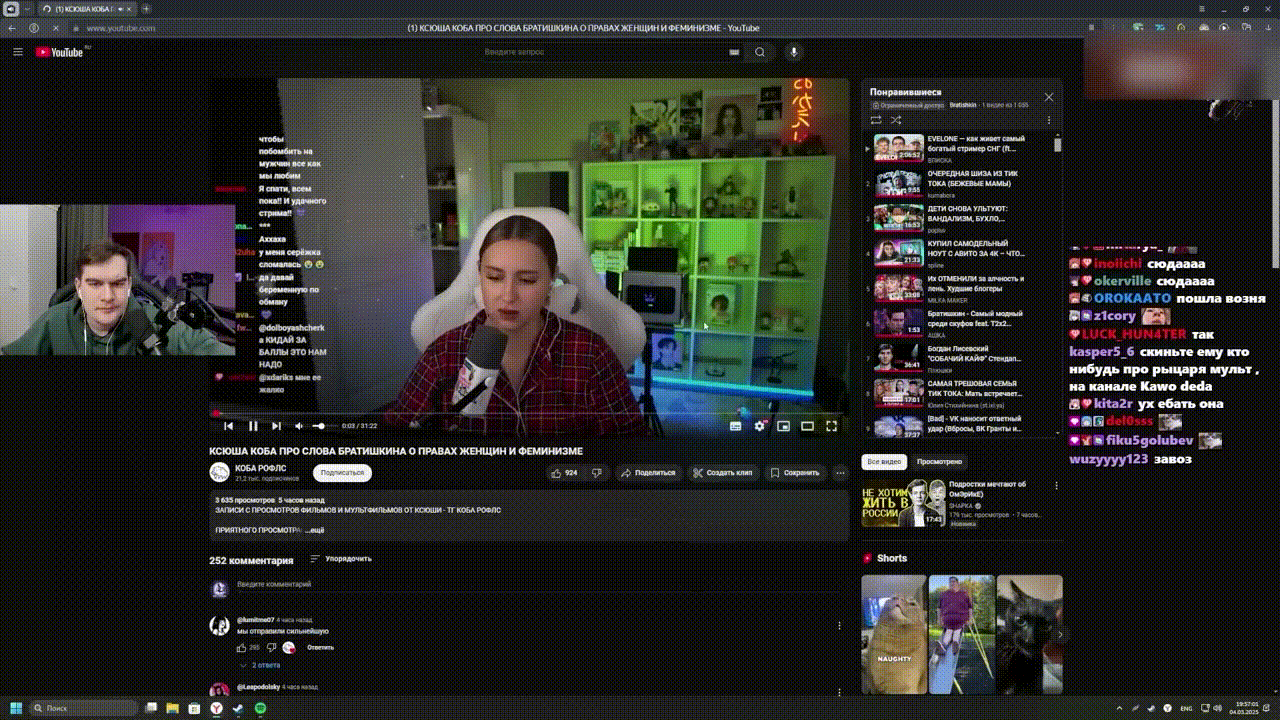The width and height of the screenshot is (1280, 720).
Task: Save video with Сохранить button
Action: (795, 473)
